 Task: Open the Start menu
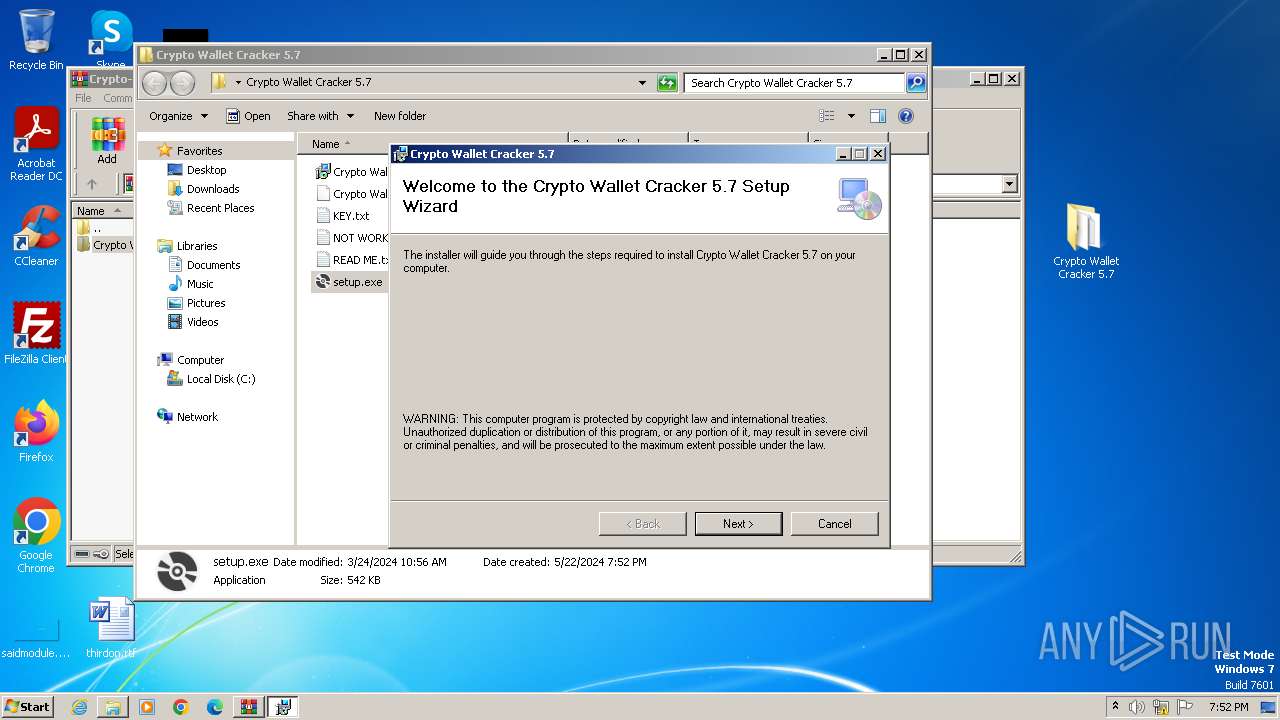coord(27,707)
